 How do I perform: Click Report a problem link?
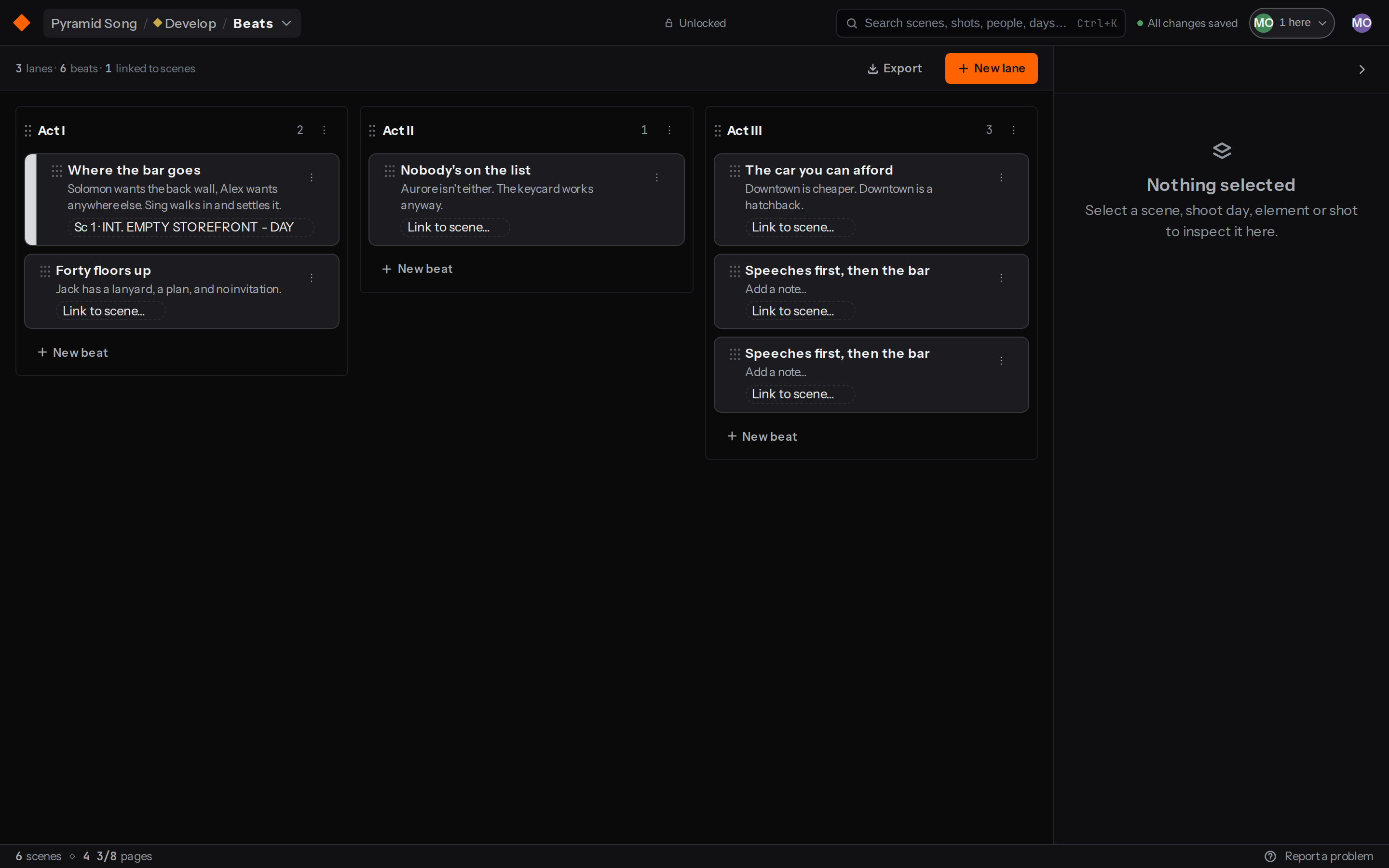pyautogui.click(x=1319, y=856)
